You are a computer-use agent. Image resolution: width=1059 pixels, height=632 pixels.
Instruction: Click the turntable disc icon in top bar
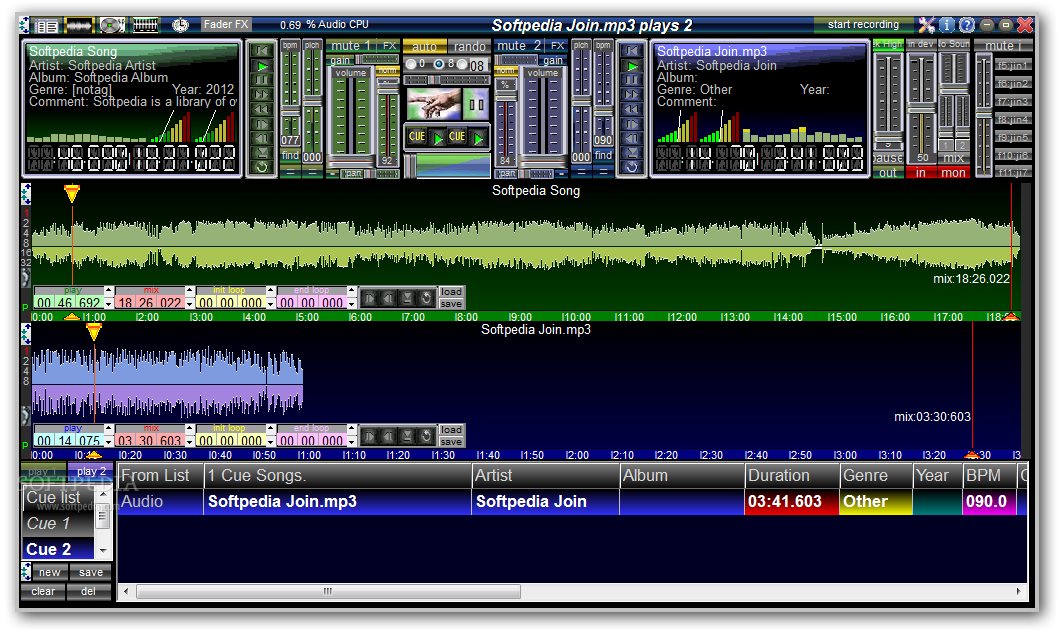click(x=111, y=26)
